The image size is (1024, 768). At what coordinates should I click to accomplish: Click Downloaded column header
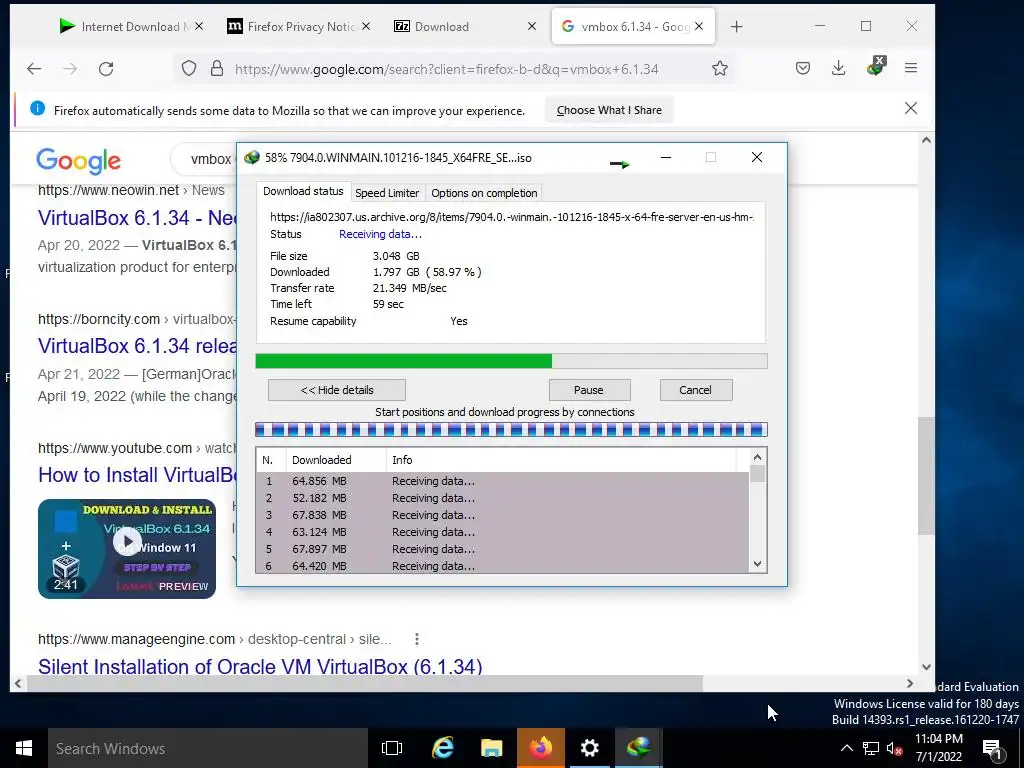(336, 460)
